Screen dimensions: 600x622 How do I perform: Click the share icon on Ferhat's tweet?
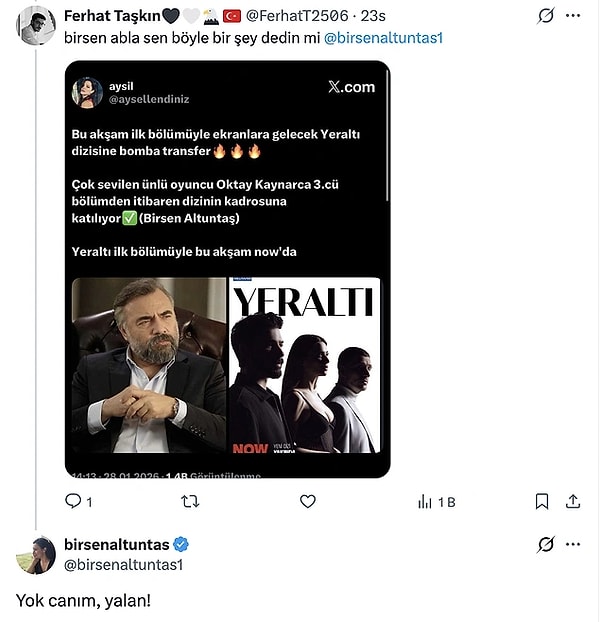coord(573,501)
